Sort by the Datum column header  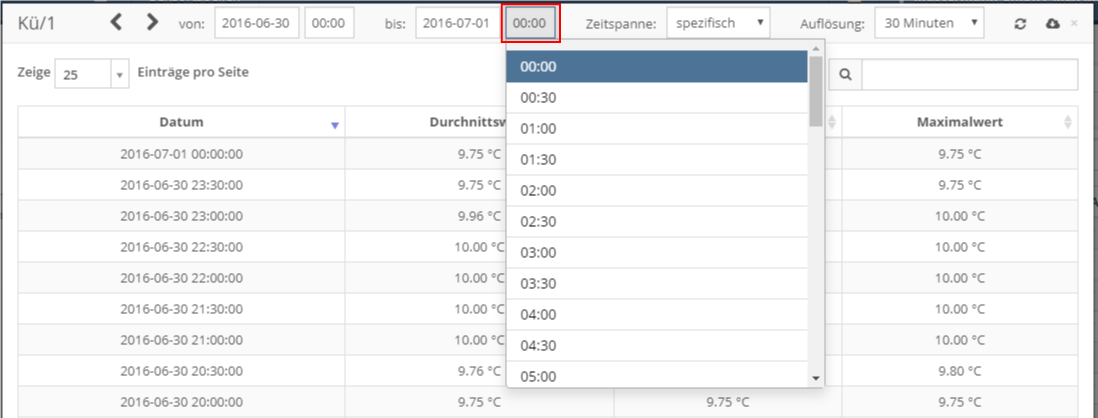click(x=181, y=122)
